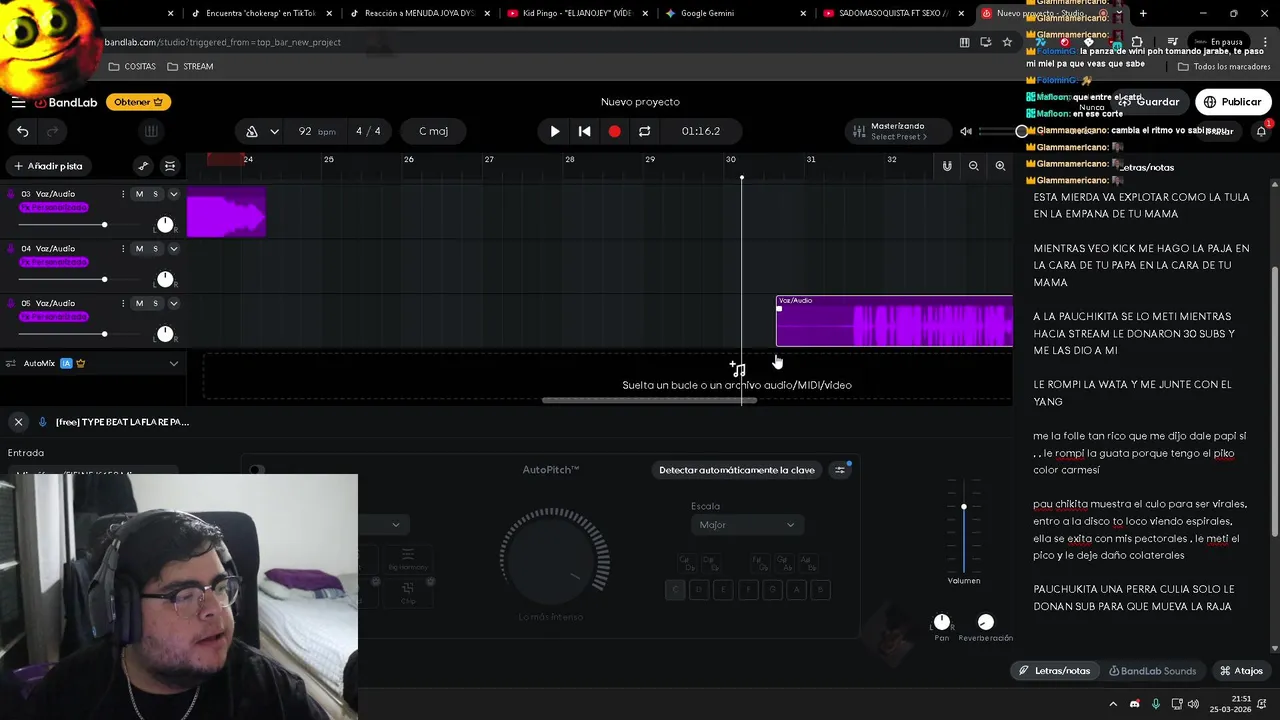Open the Escala Major dropdown
1280x720 pixels.
[x=746, y=525]
